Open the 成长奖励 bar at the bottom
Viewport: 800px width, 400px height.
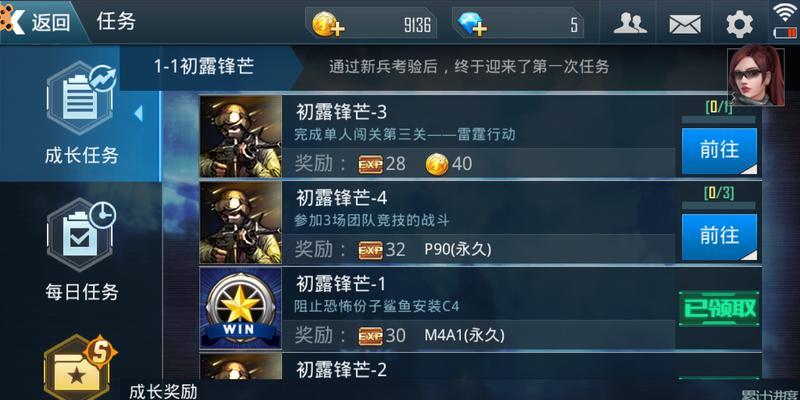163,391
